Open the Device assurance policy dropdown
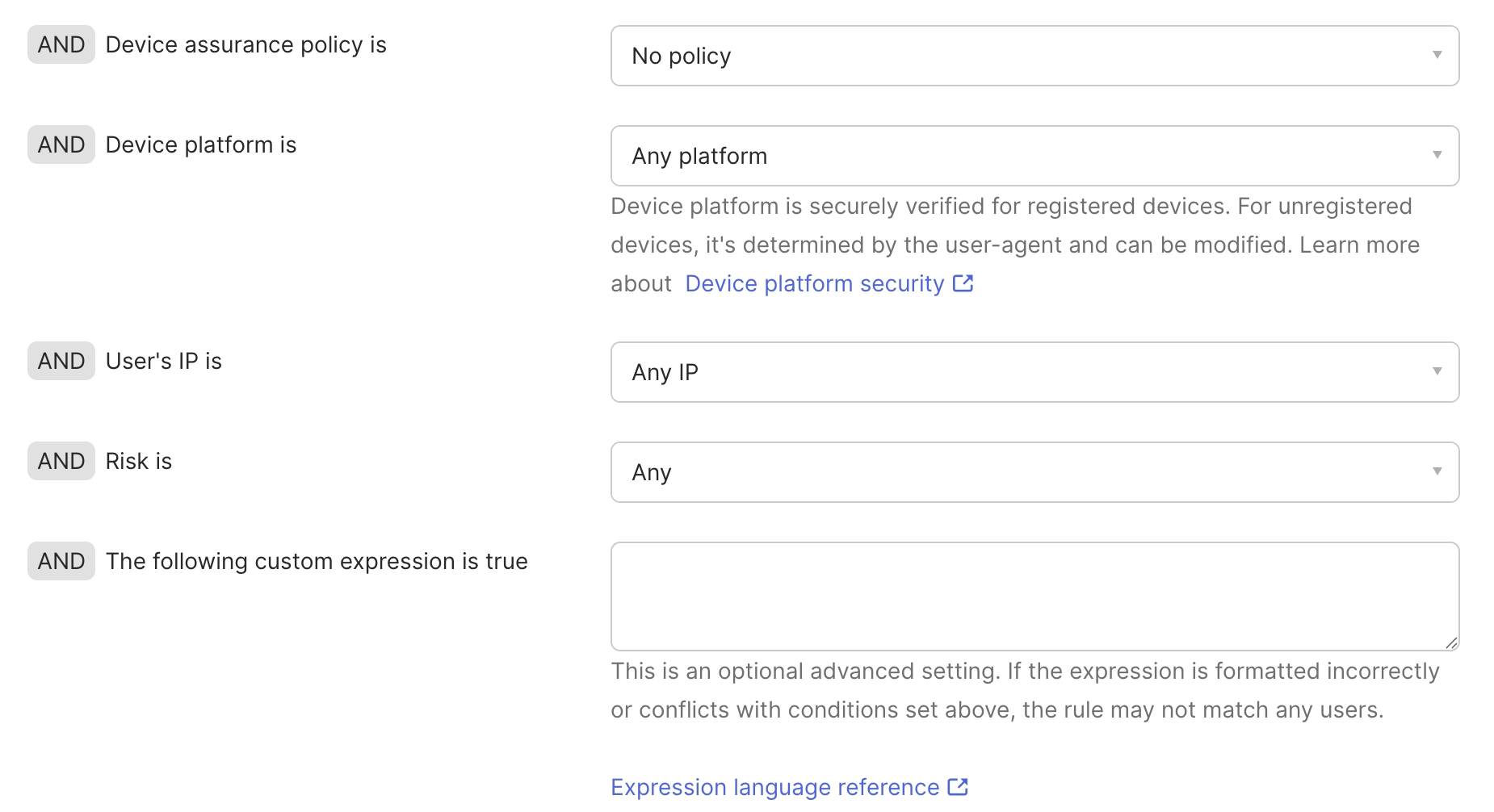Screen dimensions: 1494x812 click(1034, 56)
